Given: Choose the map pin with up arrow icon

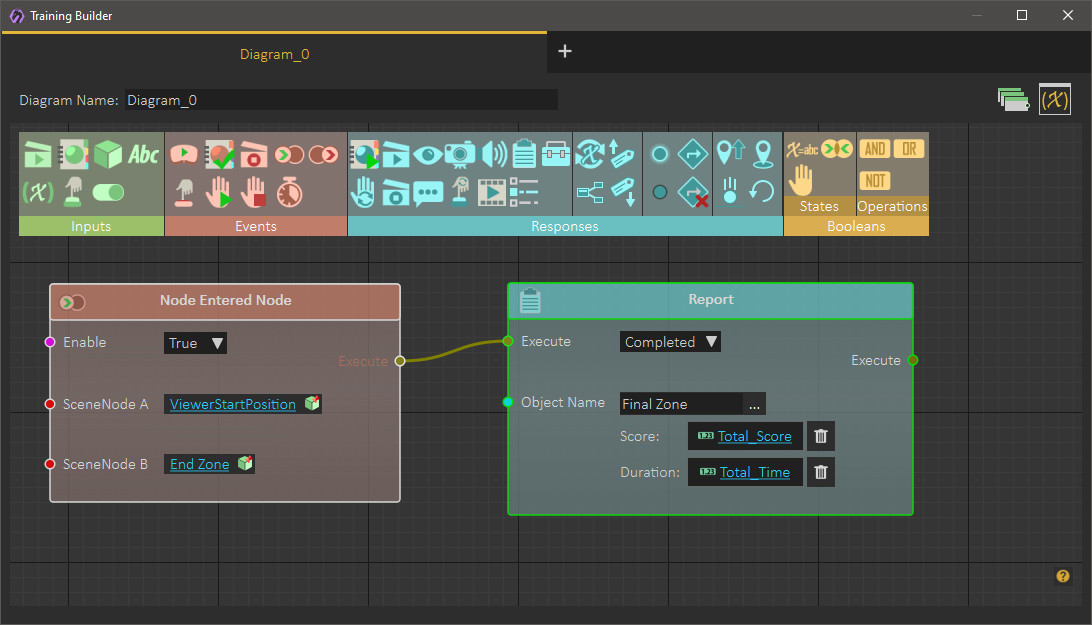Looking at the screenshot, I should pos(730,153).
